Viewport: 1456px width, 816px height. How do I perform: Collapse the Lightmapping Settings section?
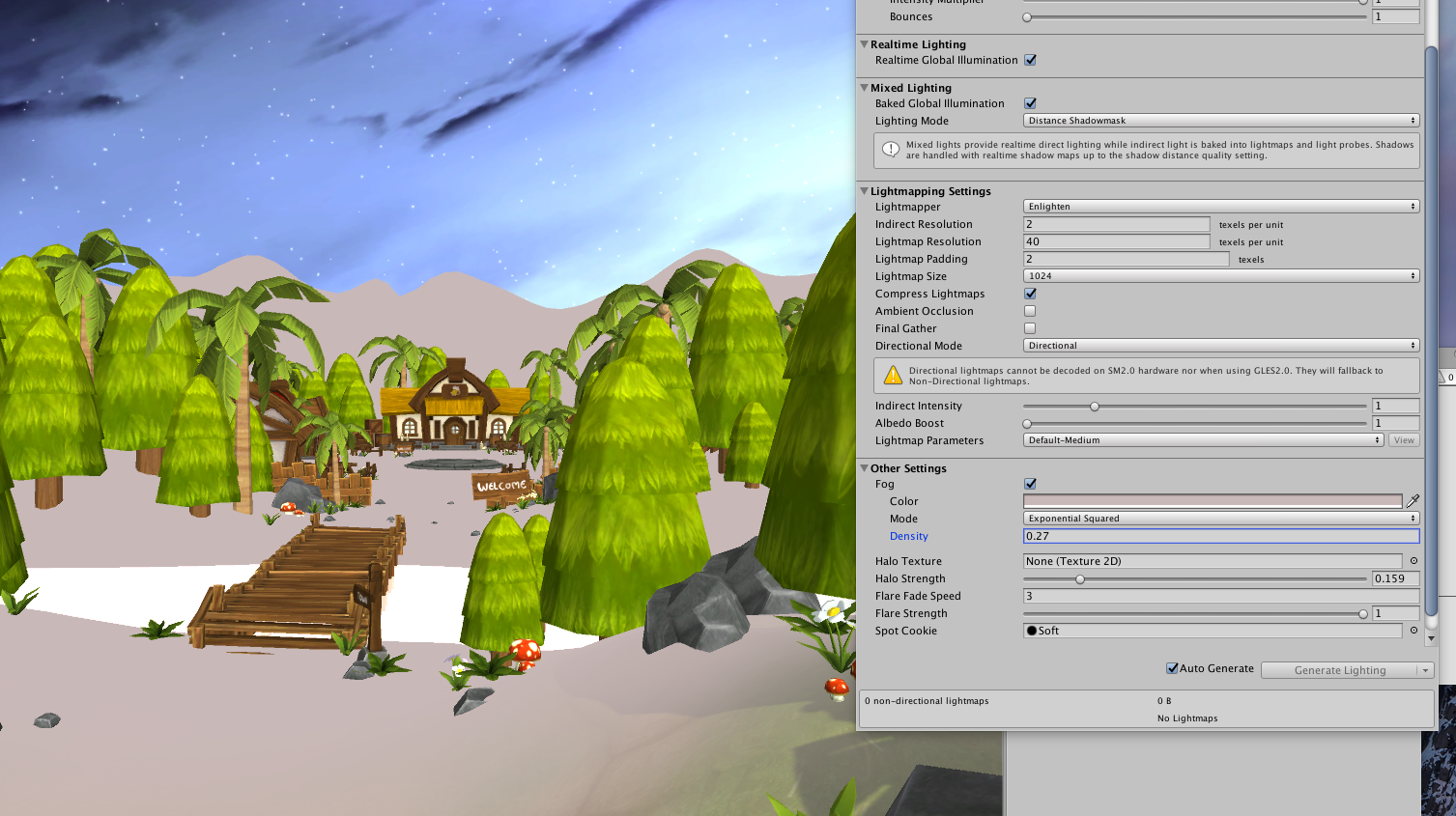tap(865, 191)
